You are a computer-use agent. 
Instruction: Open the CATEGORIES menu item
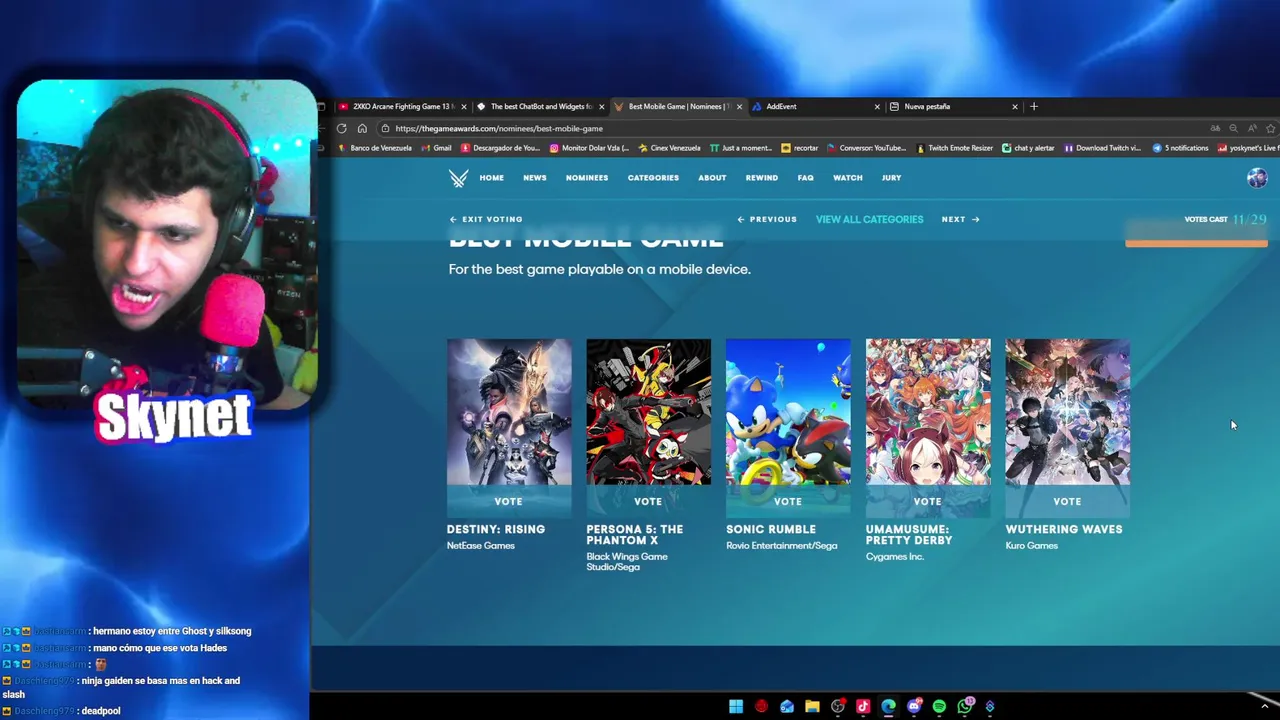click(653, 178)
